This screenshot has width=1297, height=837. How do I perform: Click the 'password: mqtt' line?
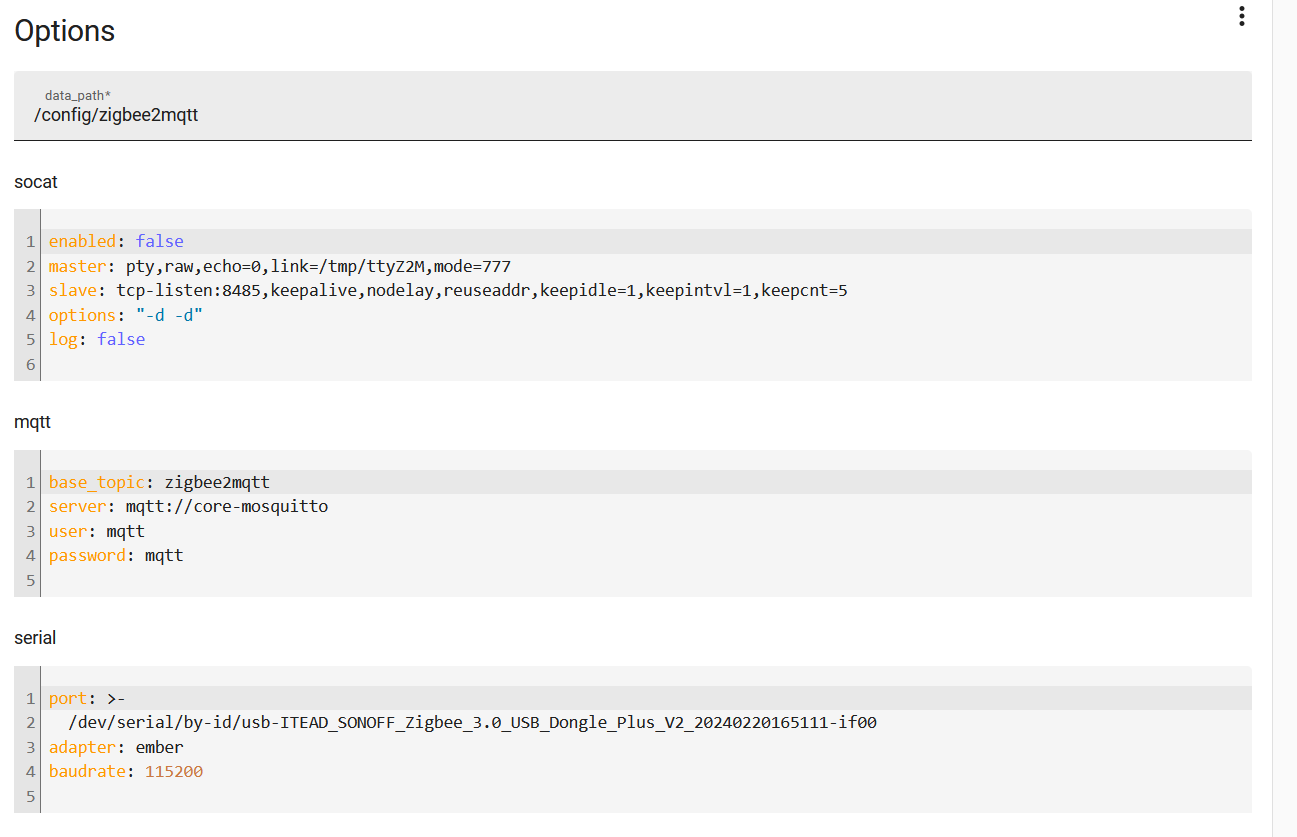coord(116,555)
